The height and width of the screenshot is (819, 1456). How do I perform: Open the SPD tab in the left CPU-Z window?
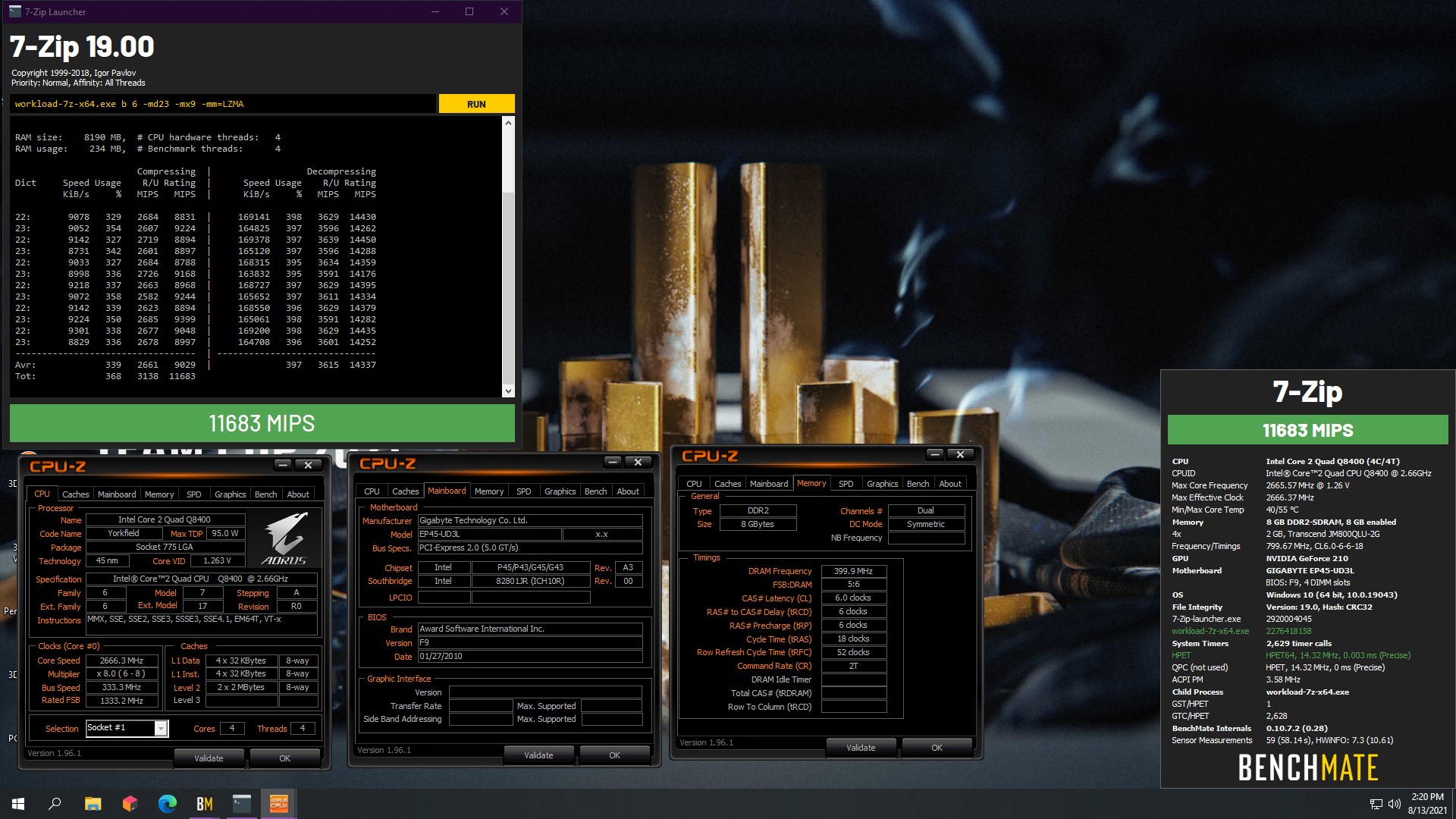pyautogui.click(x=194, y=494)
